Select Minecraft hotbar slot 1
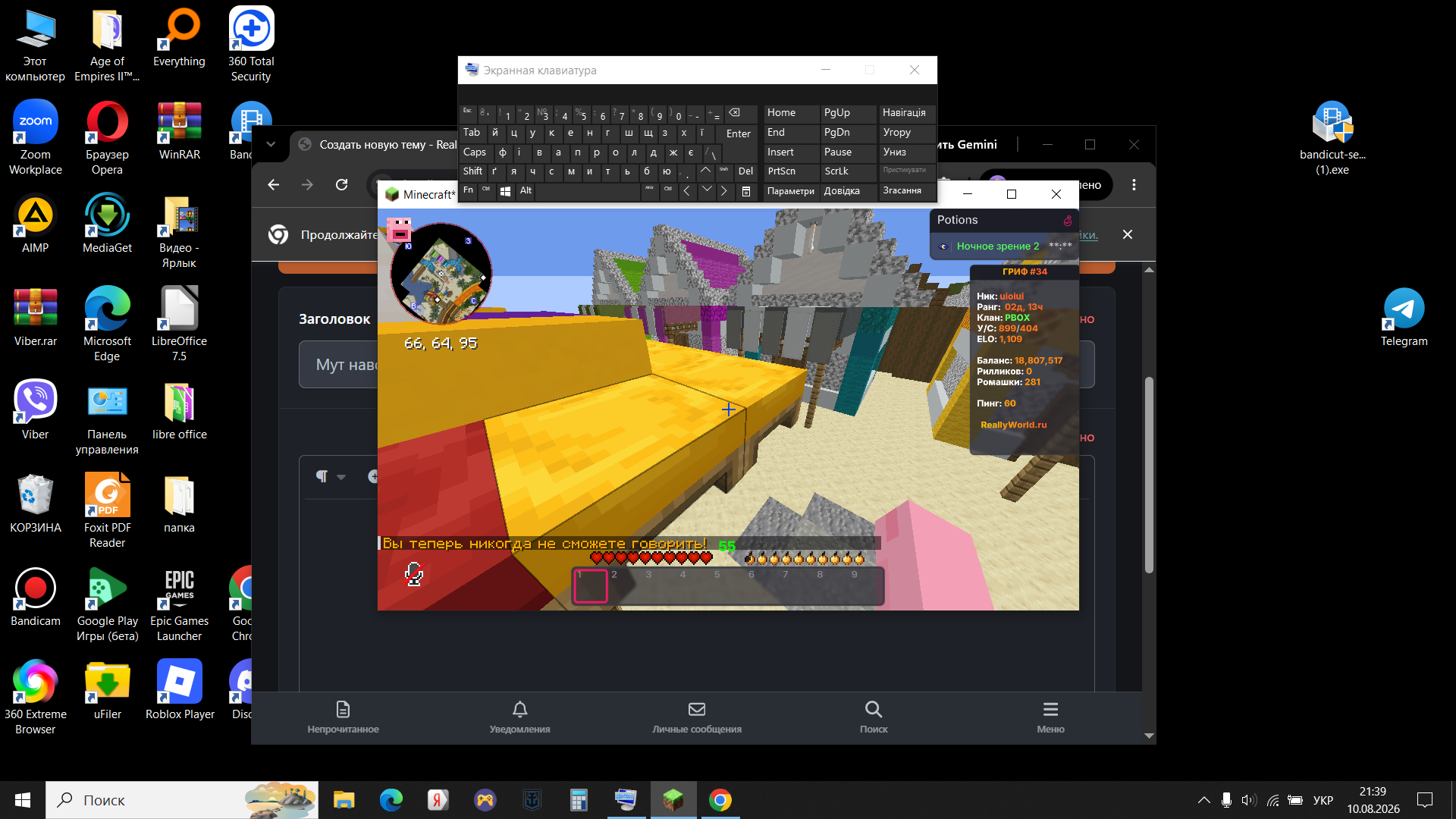The image size is (1456, 819). (x=590, y=585)
